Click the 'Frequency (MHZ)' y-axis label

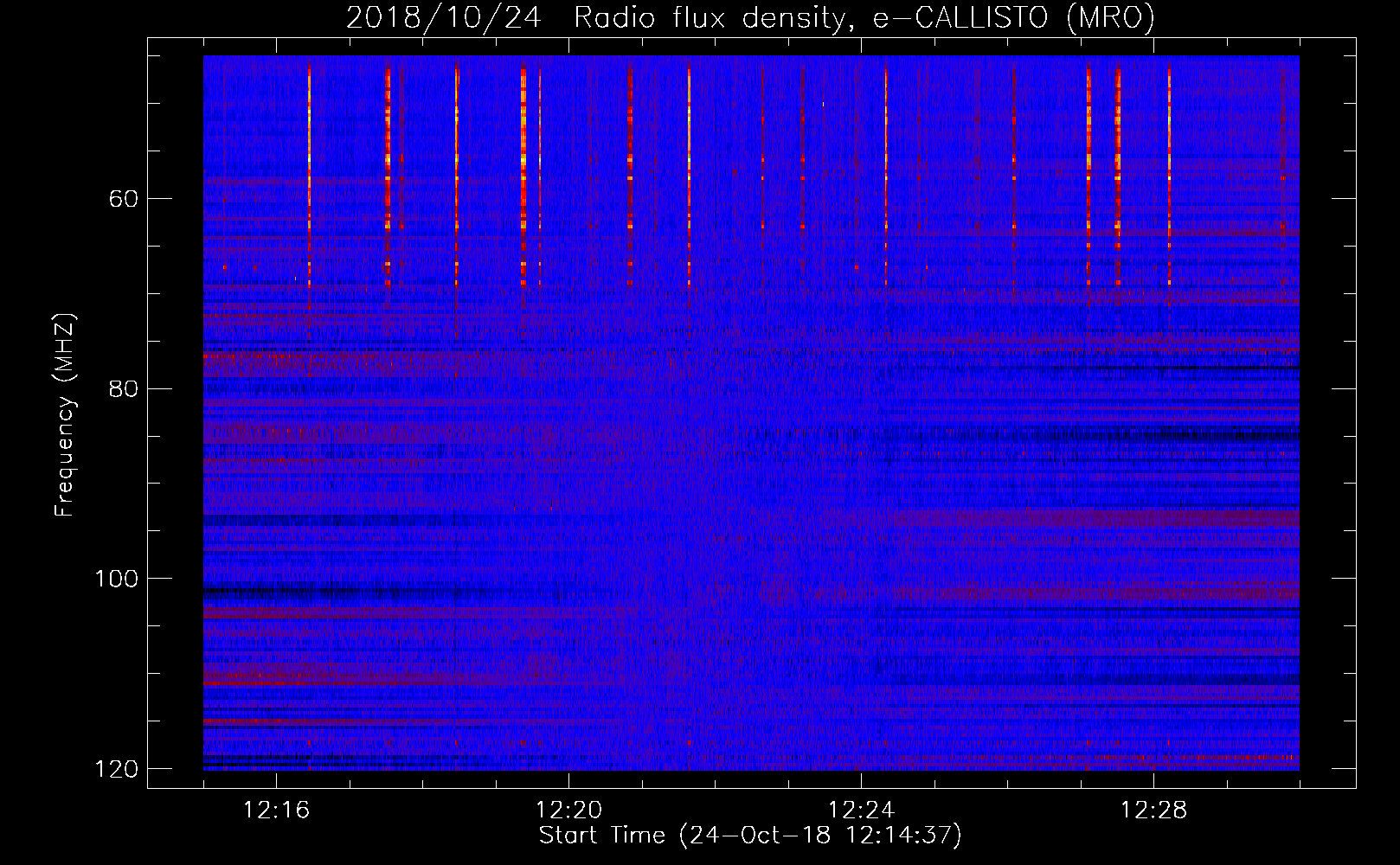click(65, 415)
